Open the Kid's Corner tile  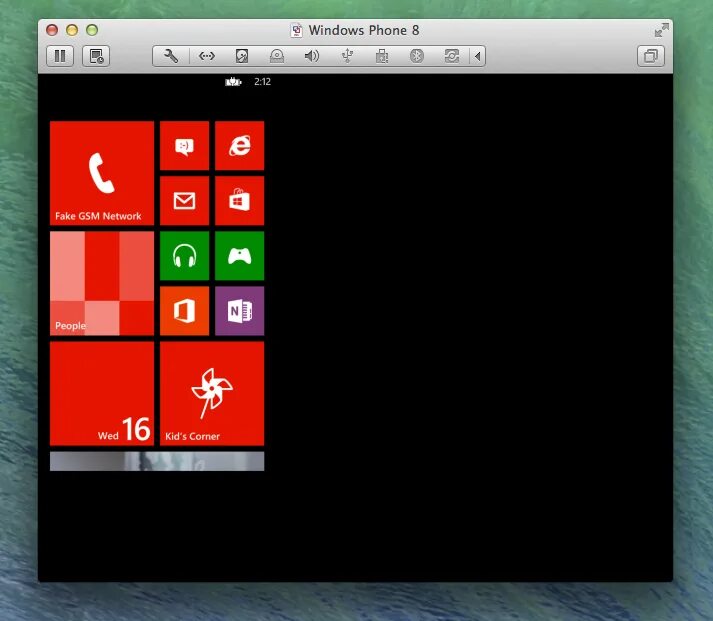tap(212, 394)
